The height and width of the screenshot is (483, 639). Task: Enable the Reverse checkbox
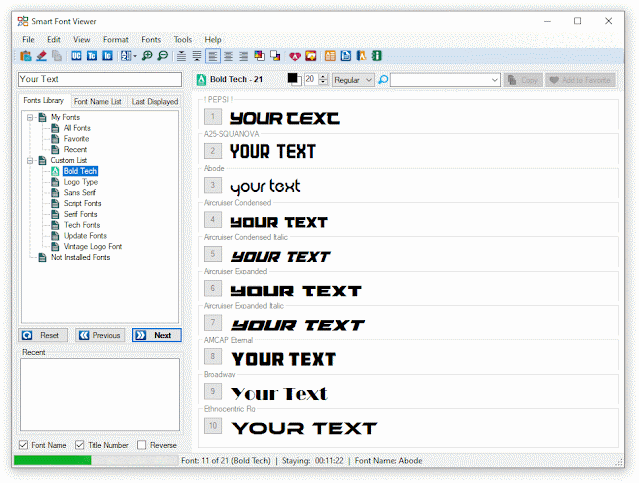click(x=141, y=445)
